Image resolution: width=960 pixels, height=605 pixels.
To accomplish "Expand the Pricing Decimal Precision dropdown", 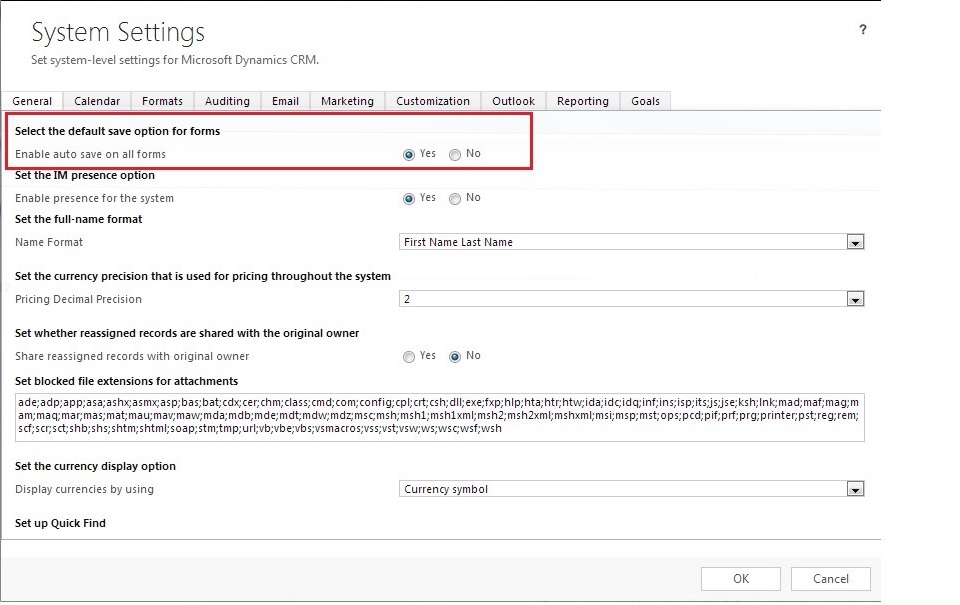I will (854, 299).
